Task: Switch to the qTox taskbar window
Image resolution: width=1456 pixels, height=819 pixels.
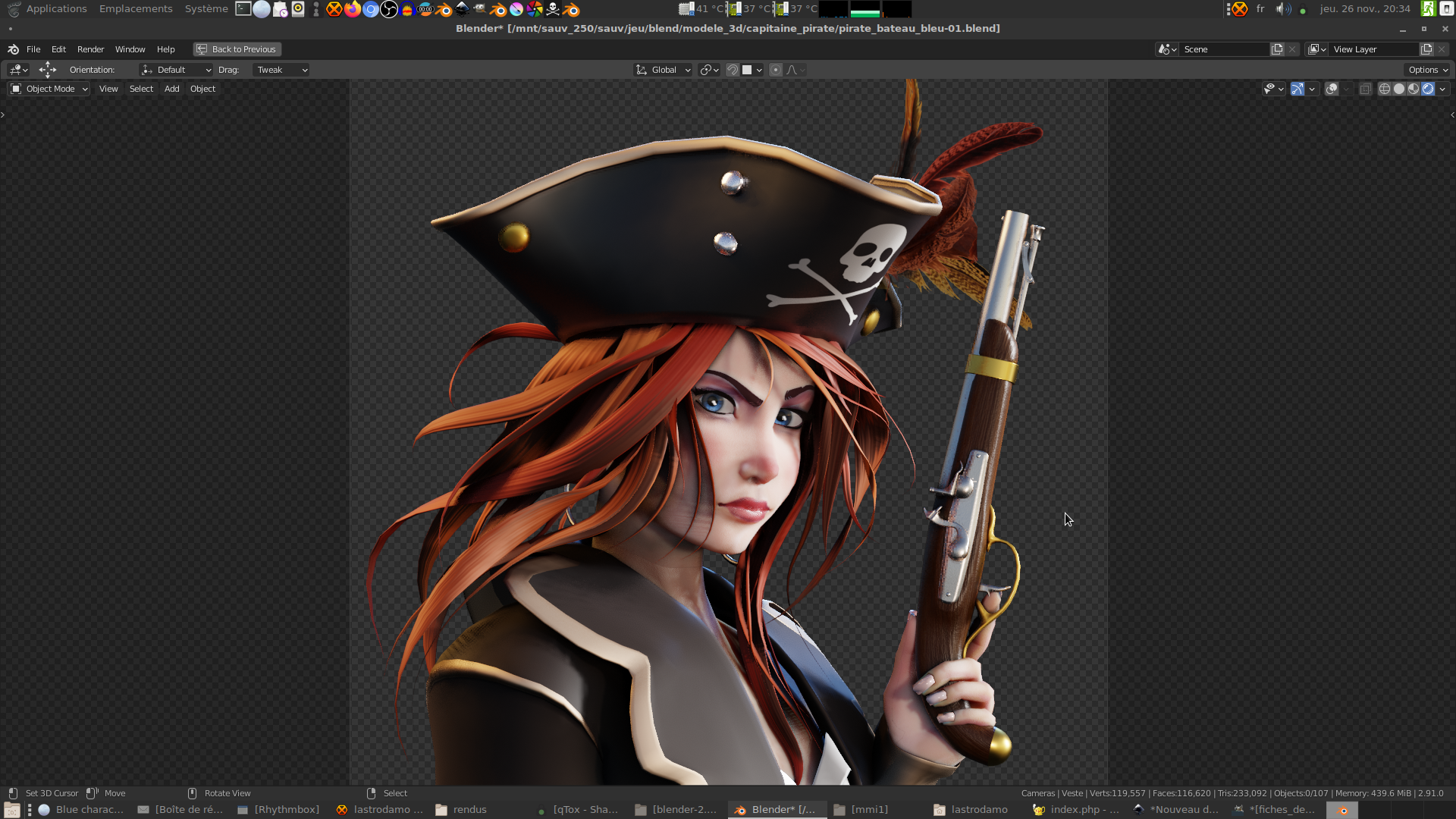Action: [578, 810]
